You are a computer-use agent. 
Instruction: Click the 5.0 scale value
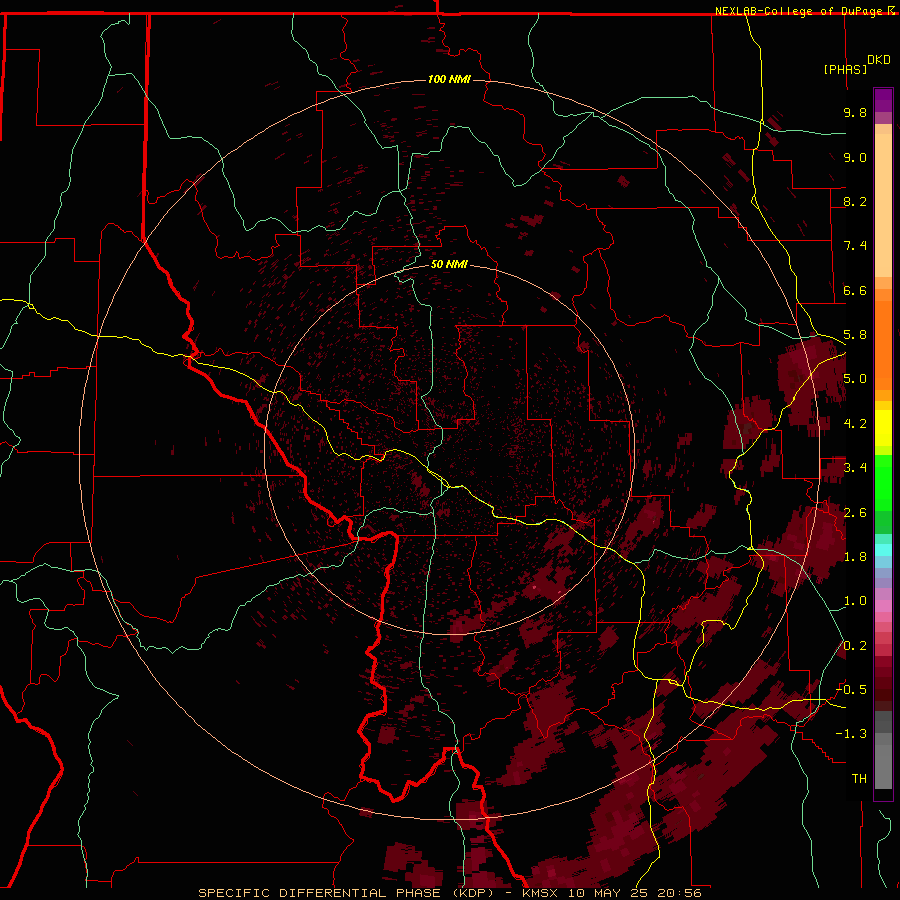point(855,379)
